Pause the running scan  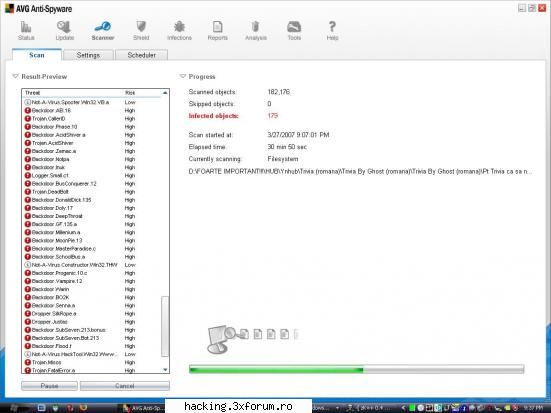(49, 386)
